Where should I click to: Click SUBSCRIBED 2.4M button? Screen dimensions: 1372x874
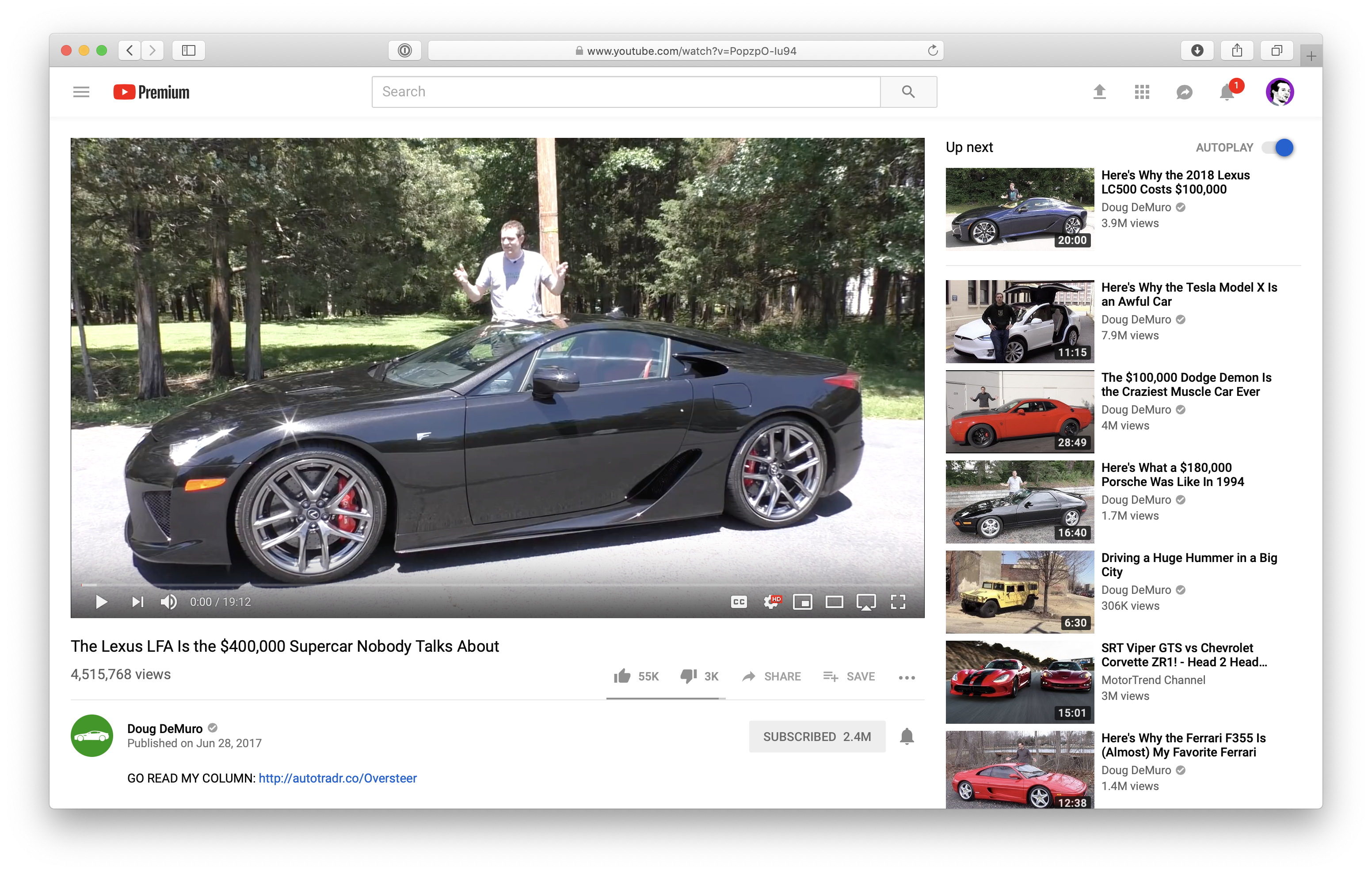[x=817, y=737]
